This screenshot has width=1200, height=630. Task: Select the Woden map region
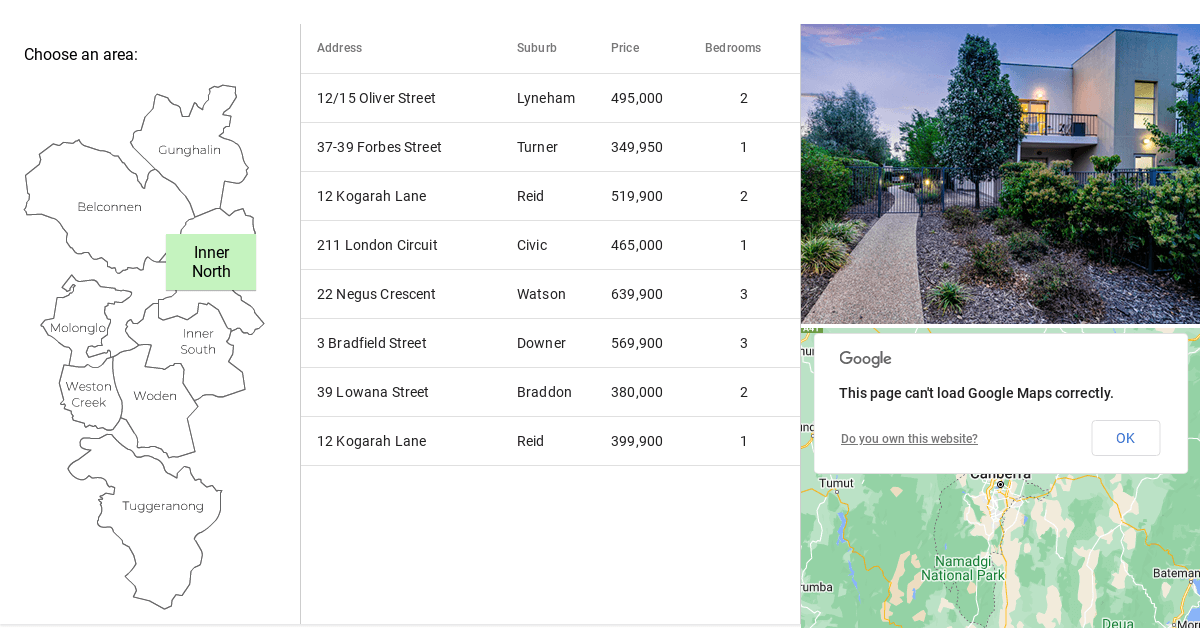click(x=155, y=396)
